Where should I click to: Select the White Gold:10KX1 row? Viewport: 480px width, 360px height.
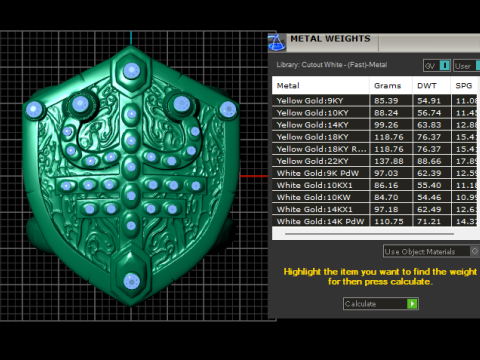[x=375, y=185]
